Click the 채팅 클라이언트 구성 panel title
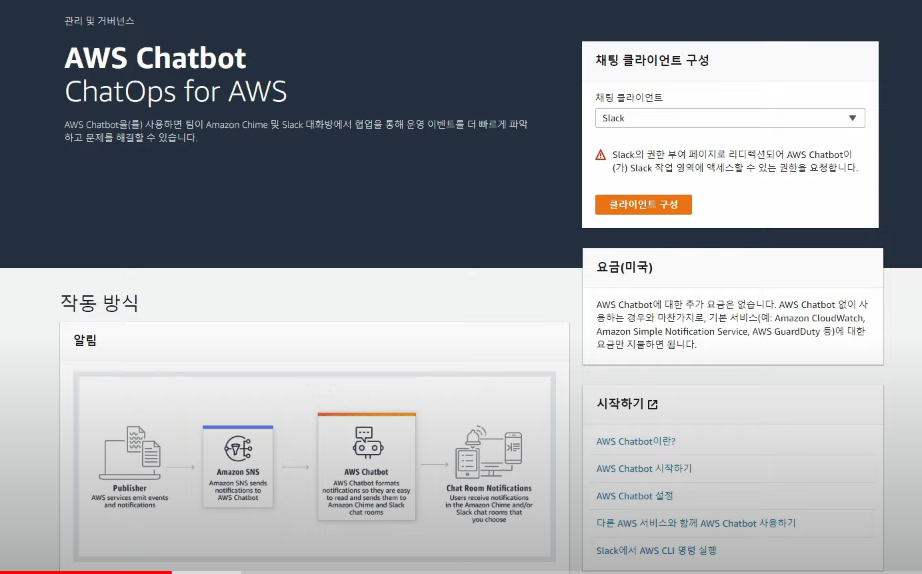The height and width of the screenshot is (574, 922). (x=653, y=60)
